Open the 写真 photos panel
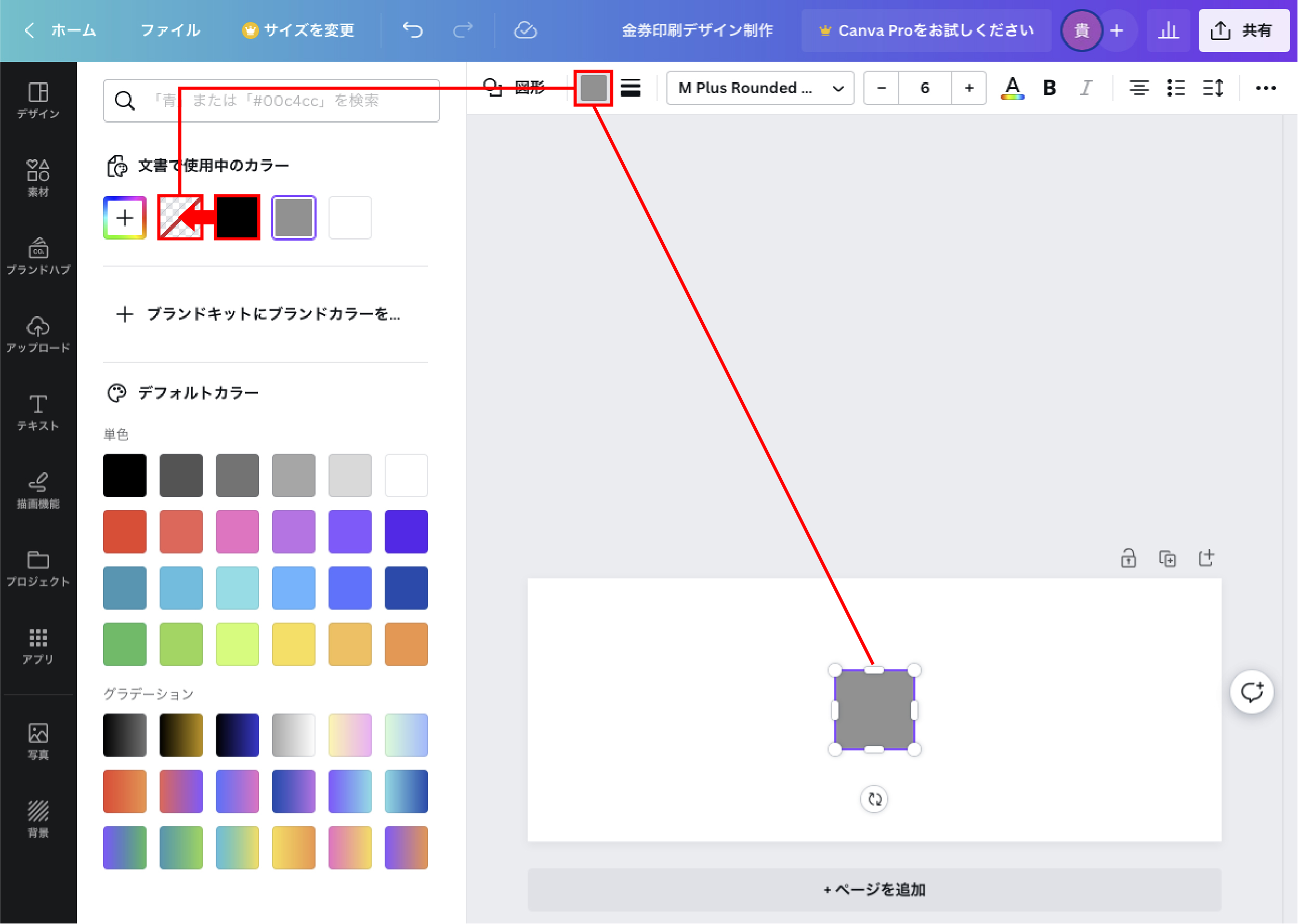 tap(38, 742)
